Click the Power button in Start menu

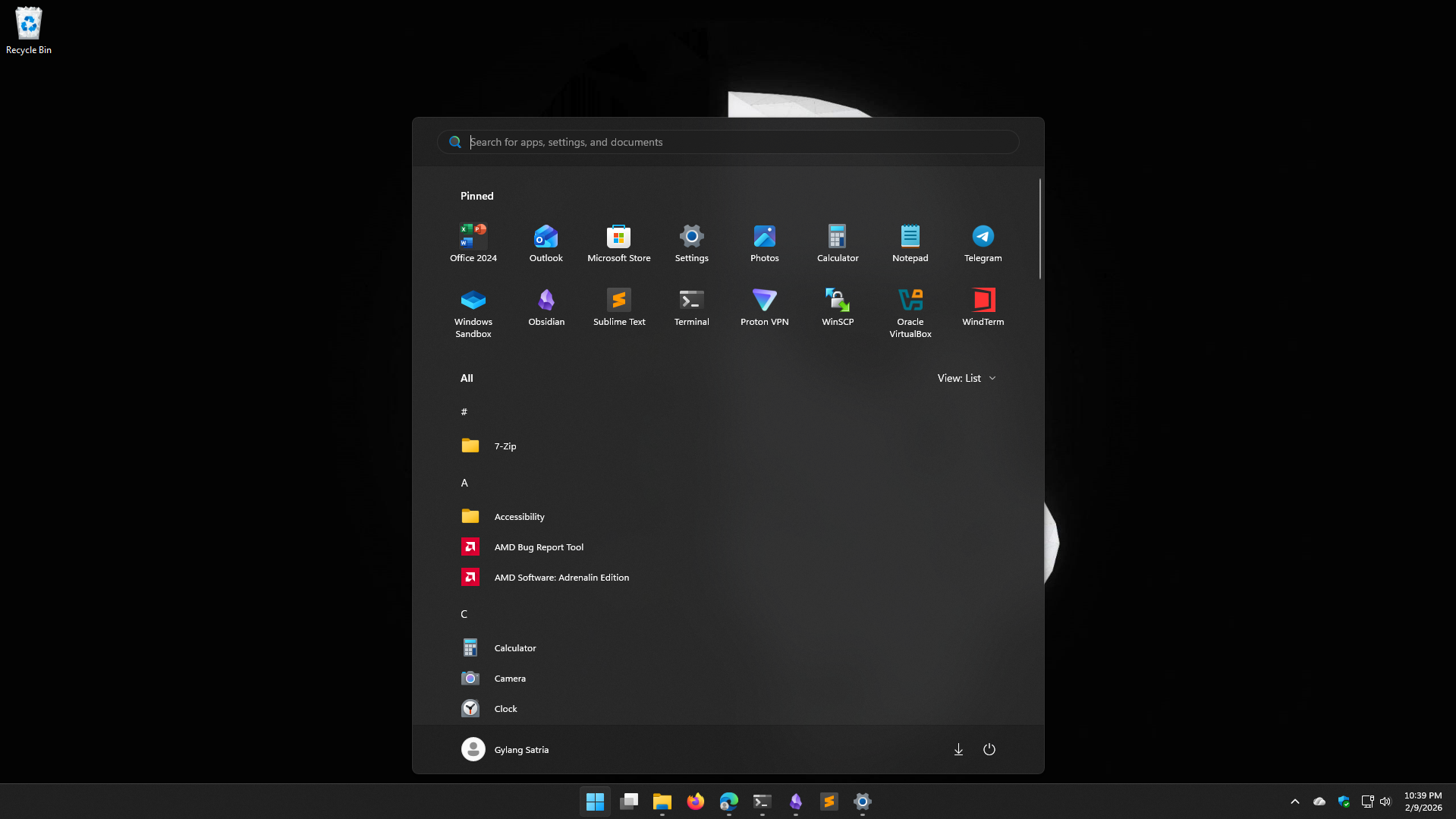pyautogui.click(x=989, y=749)
